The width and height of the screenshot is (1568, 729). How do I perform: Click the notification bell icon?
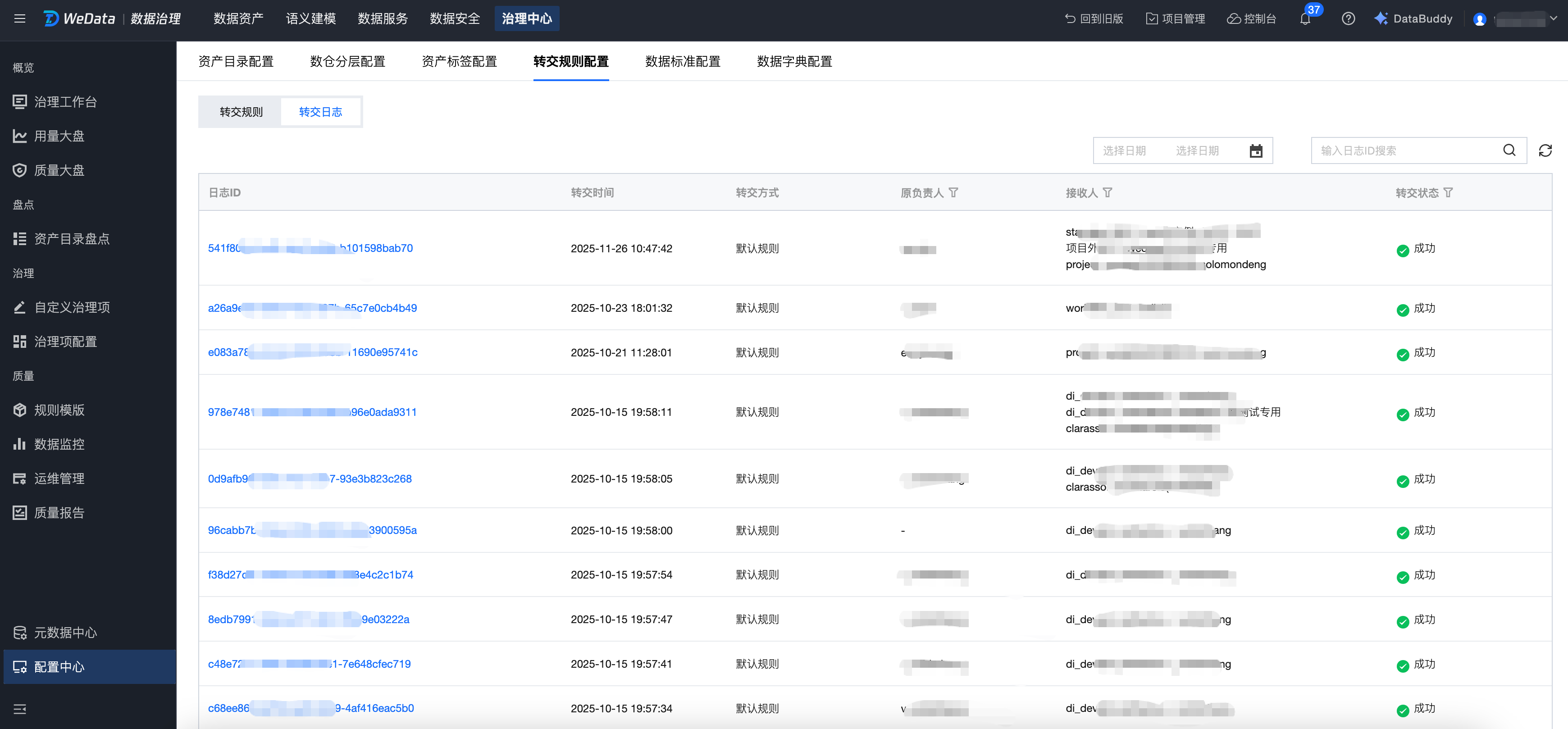tap(1305, 19)
